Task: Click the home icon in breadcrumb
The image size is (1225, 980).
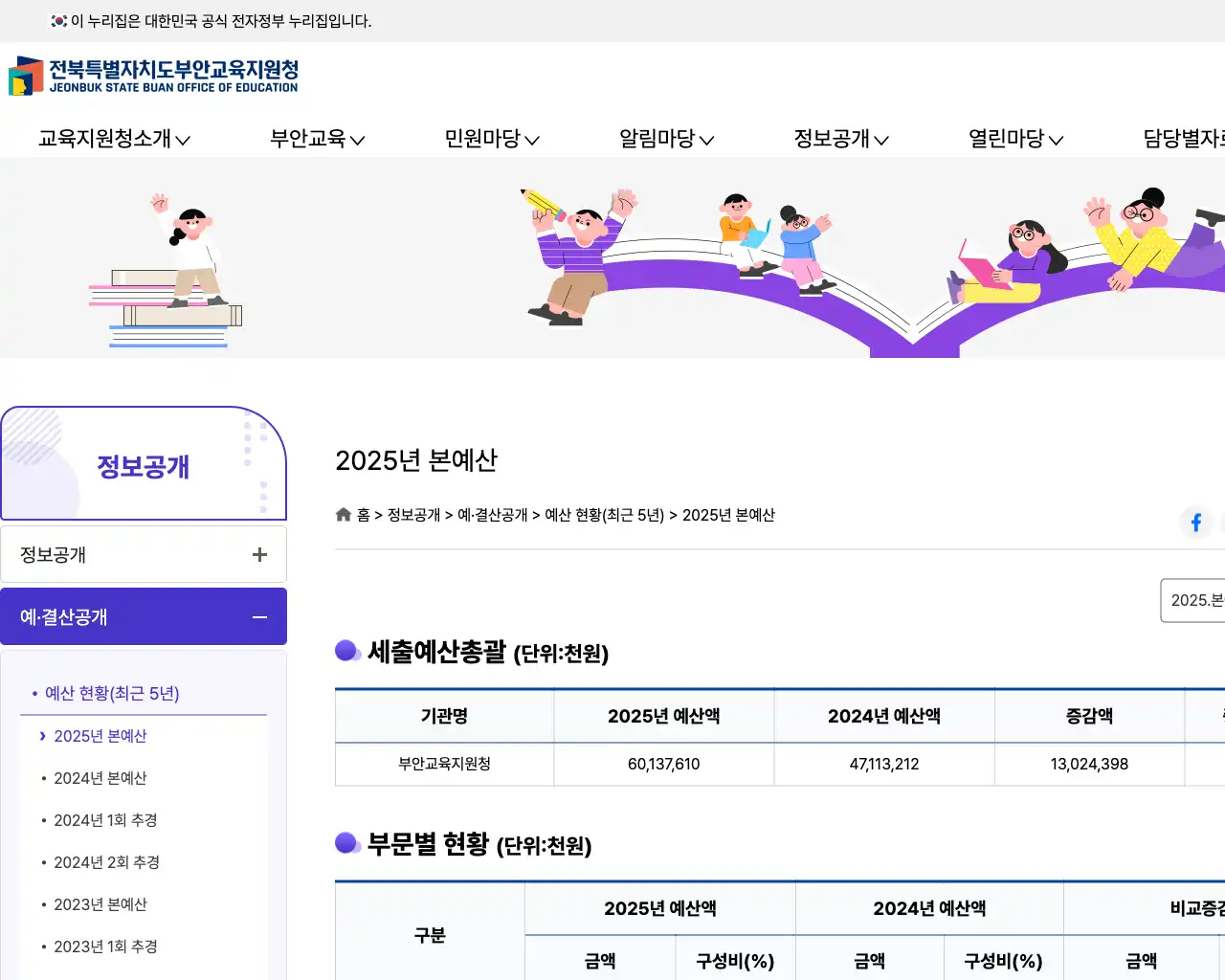Action: [344, 515]
